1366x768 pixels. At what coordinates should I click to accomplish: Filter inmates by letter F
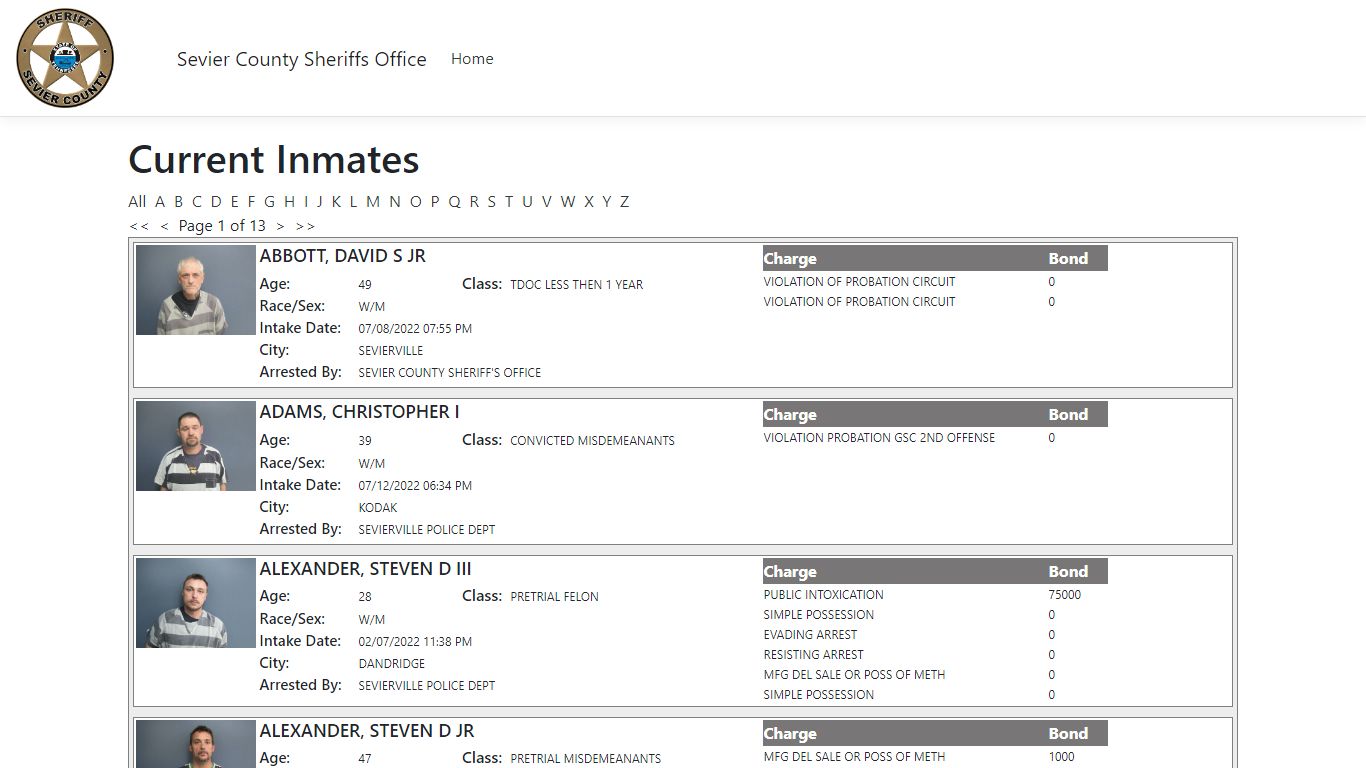252,201
